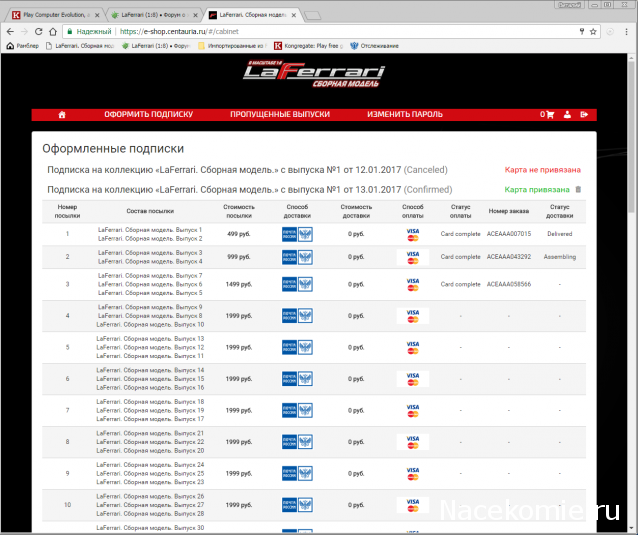The height and width of the screenshot is (535, 638).
Task: Open ПРОПУЩЕННЫЕ ВЫПУСКИ menu item
Action: 280,115
